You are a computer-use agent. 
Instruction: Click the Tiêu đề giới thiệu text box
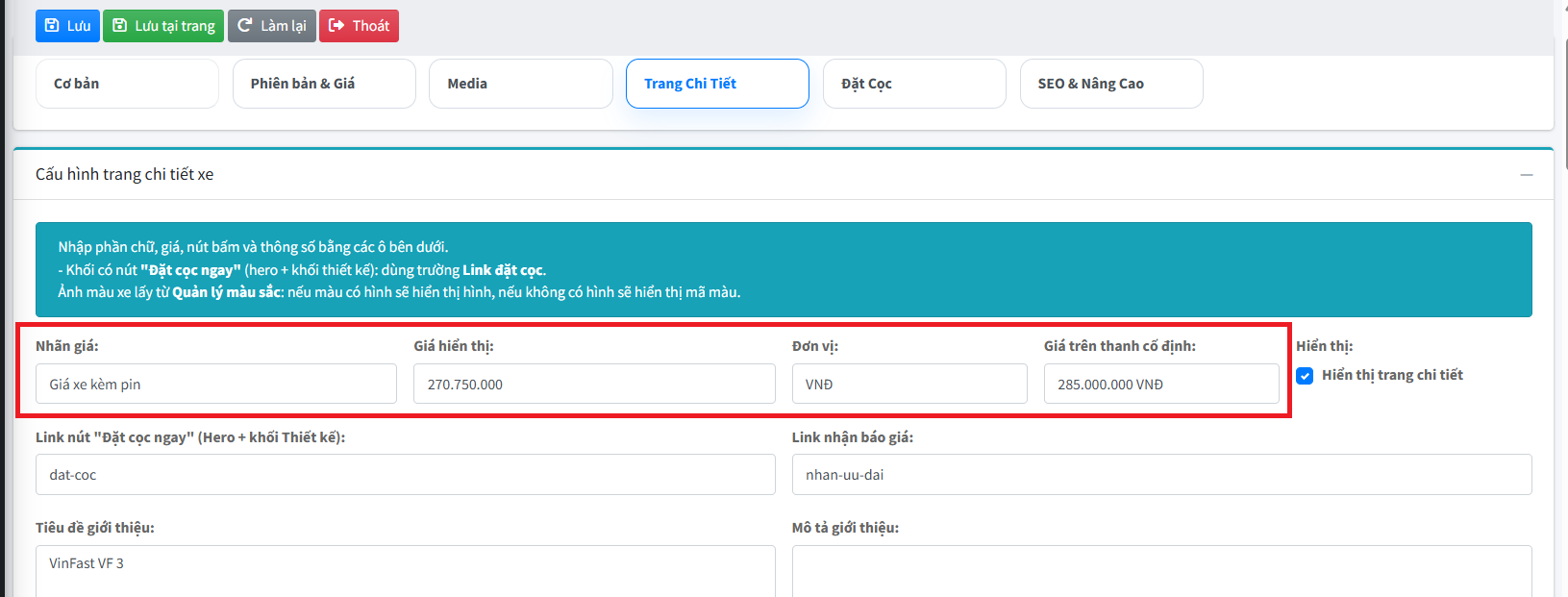coord(406,571)
